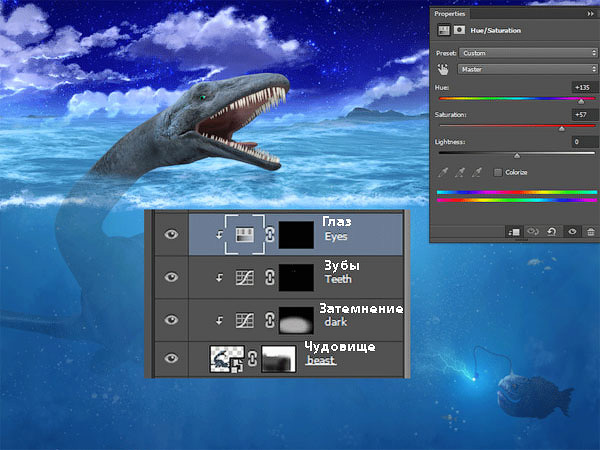This screenshot has height=450, width=600.
Task: Select the add-to-sample eyedropper
Action: 460,173
